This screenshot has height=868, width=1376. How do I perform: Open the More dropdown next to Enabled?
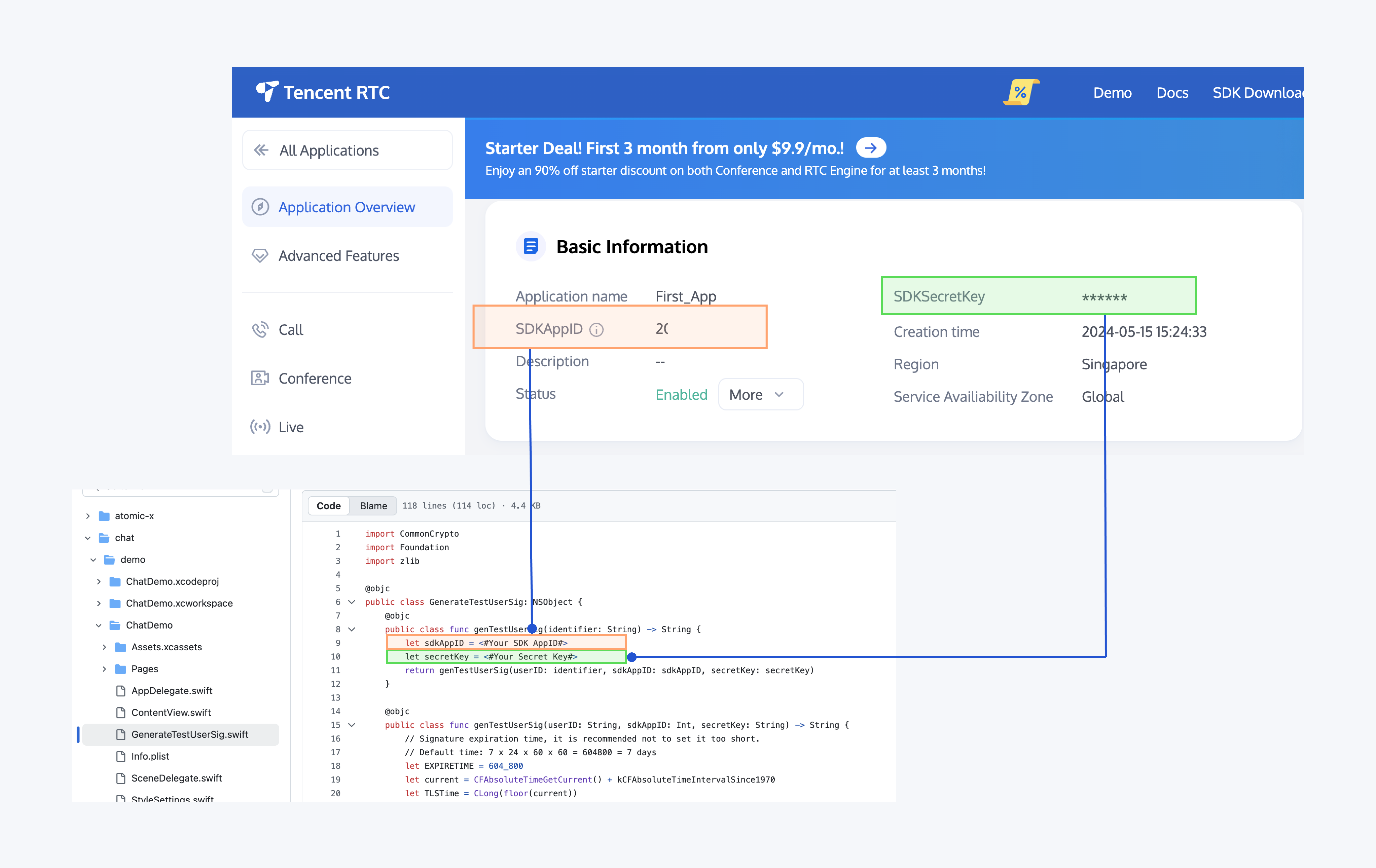click(760, 394)
